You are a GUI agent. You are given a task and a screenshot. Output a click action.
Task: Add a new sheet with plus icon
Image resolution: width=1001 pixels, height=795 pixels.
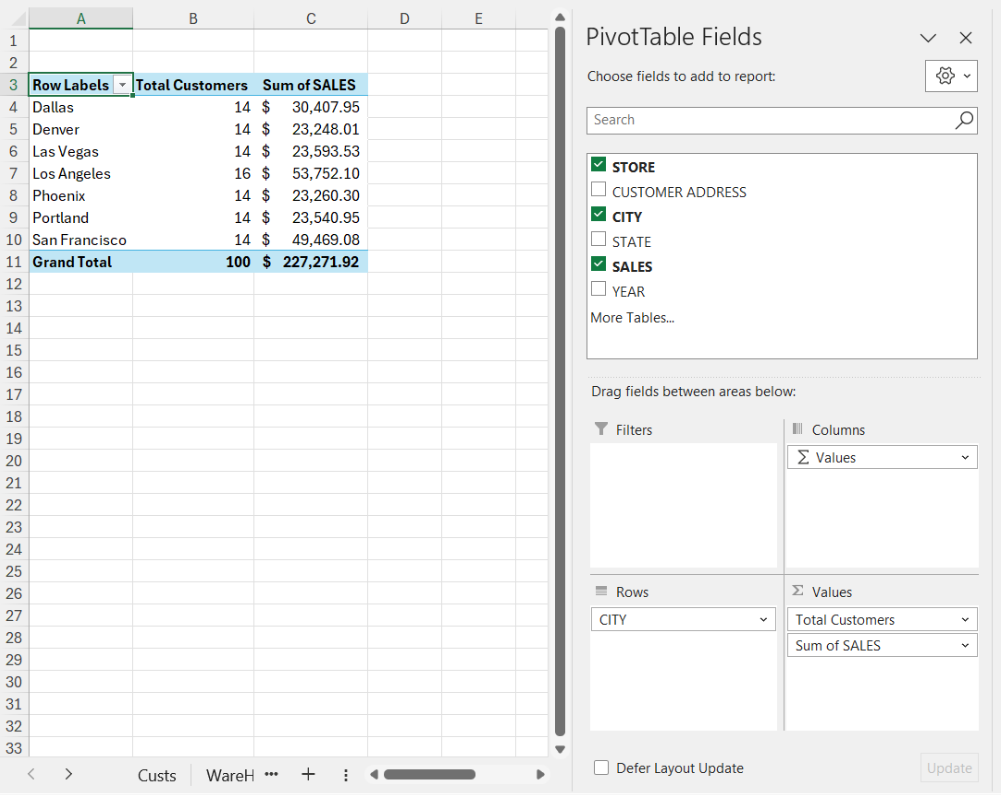coord(308,774)
